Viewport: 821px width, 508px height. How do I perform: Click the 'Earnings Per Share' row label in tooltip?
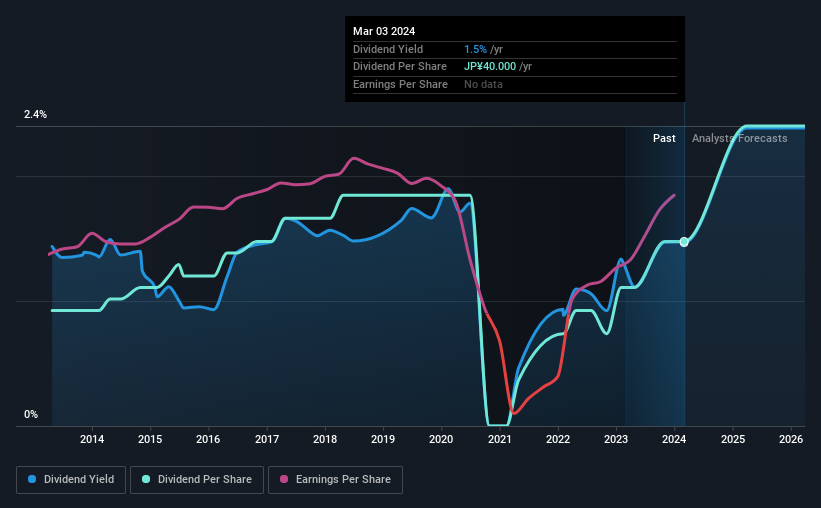[401, 84]
